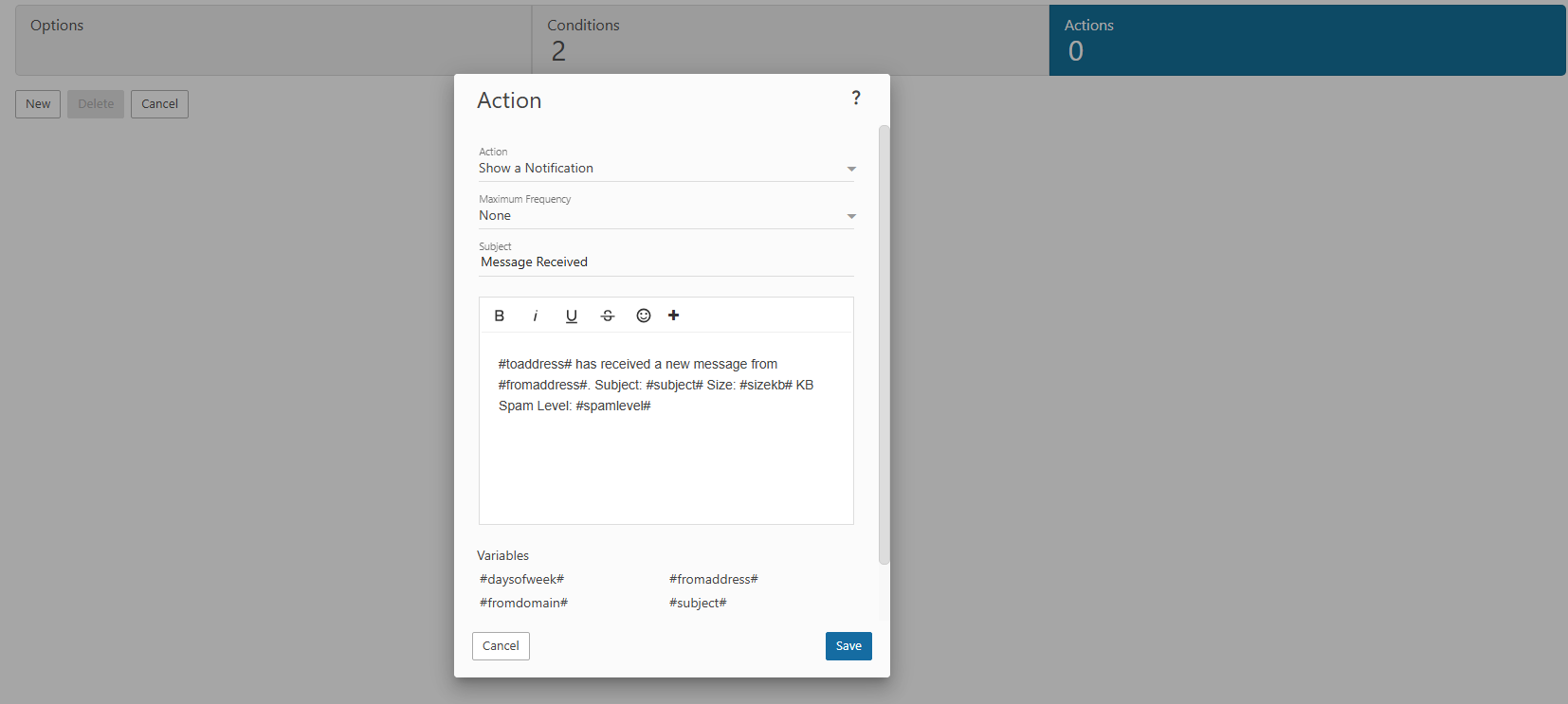
Task: Toggle underline formatting in the editor
Action: pyautogui.click(x=571, y=316)
